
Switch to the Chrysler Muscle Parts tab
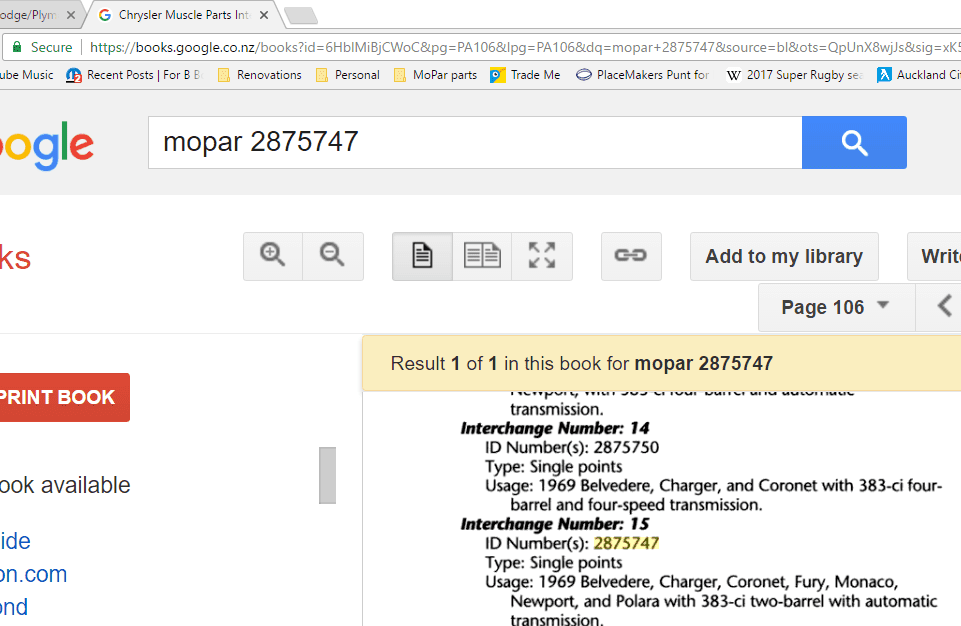(x=184, y=15)
